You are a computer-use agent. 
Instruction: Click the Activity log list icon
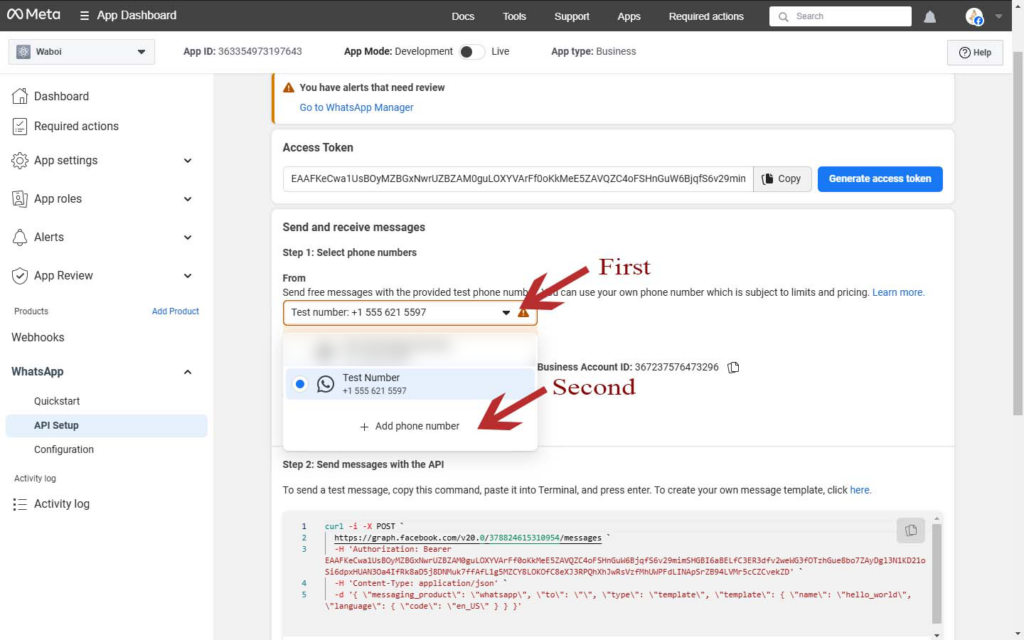(20, 504)
